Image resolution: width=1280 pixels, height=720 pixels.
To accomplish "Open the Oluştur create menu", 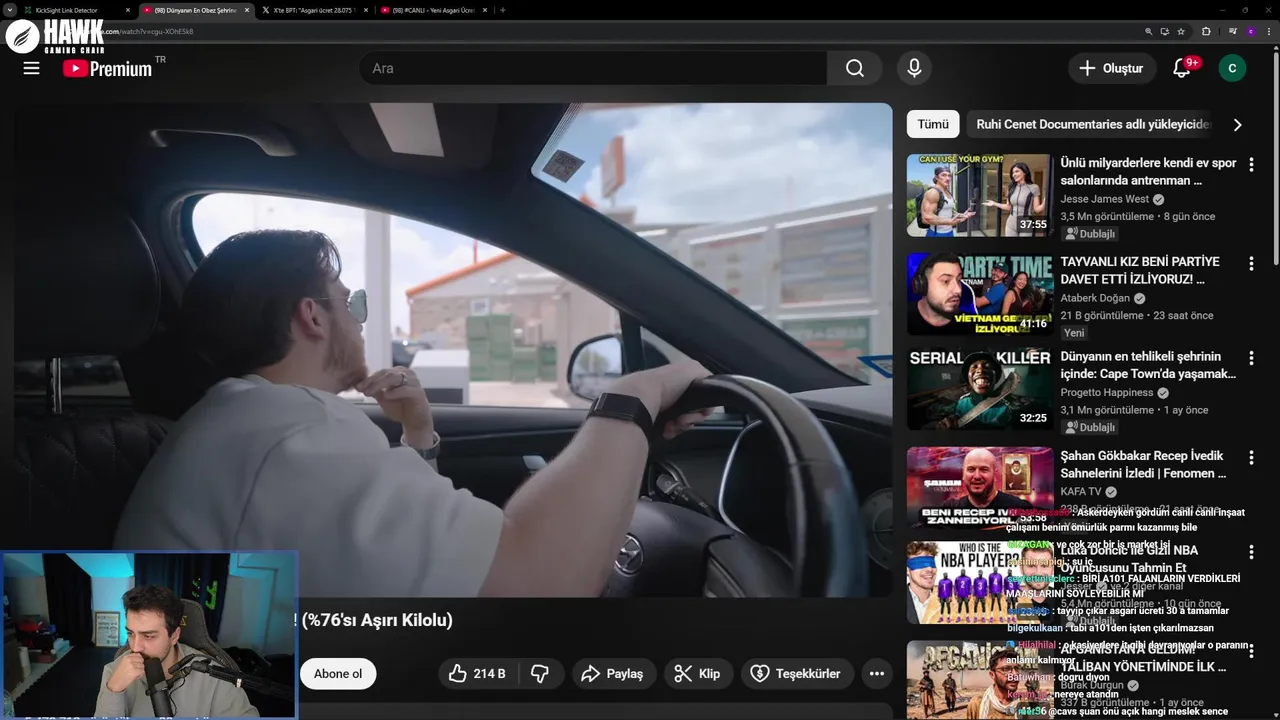I will pyautogui.click(x=1111, y=68).
